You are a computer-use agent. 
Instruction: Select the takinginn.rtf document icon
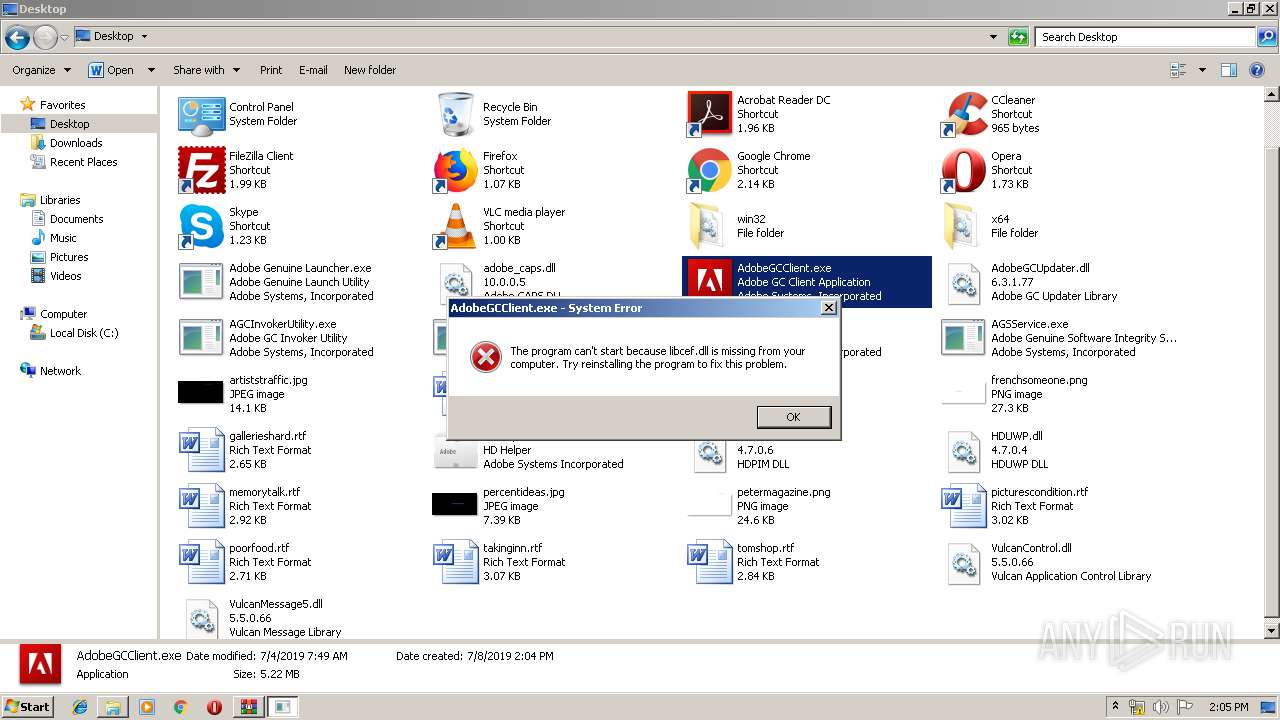(x=456, y=563)
